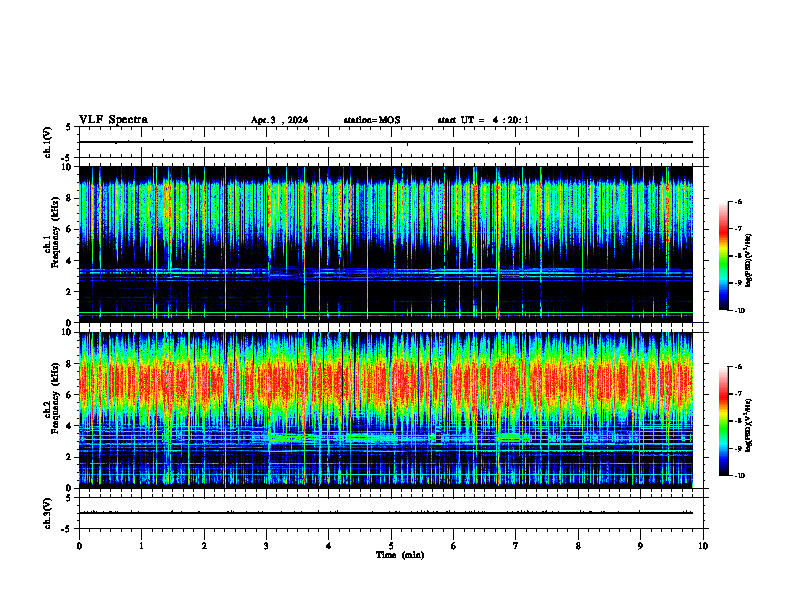Click the ch.1(V) waveform trace panel
Image resolution: width=792 pixels, height=612 pixels.
(391, 142)
